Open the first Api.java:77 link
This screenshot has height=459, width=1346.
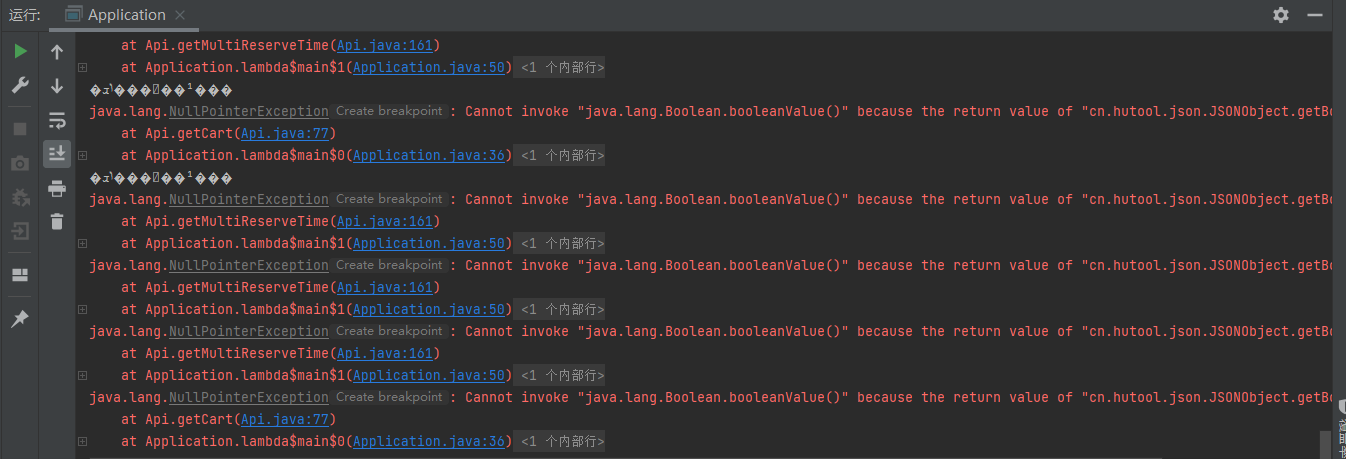(x=284, y=133)
